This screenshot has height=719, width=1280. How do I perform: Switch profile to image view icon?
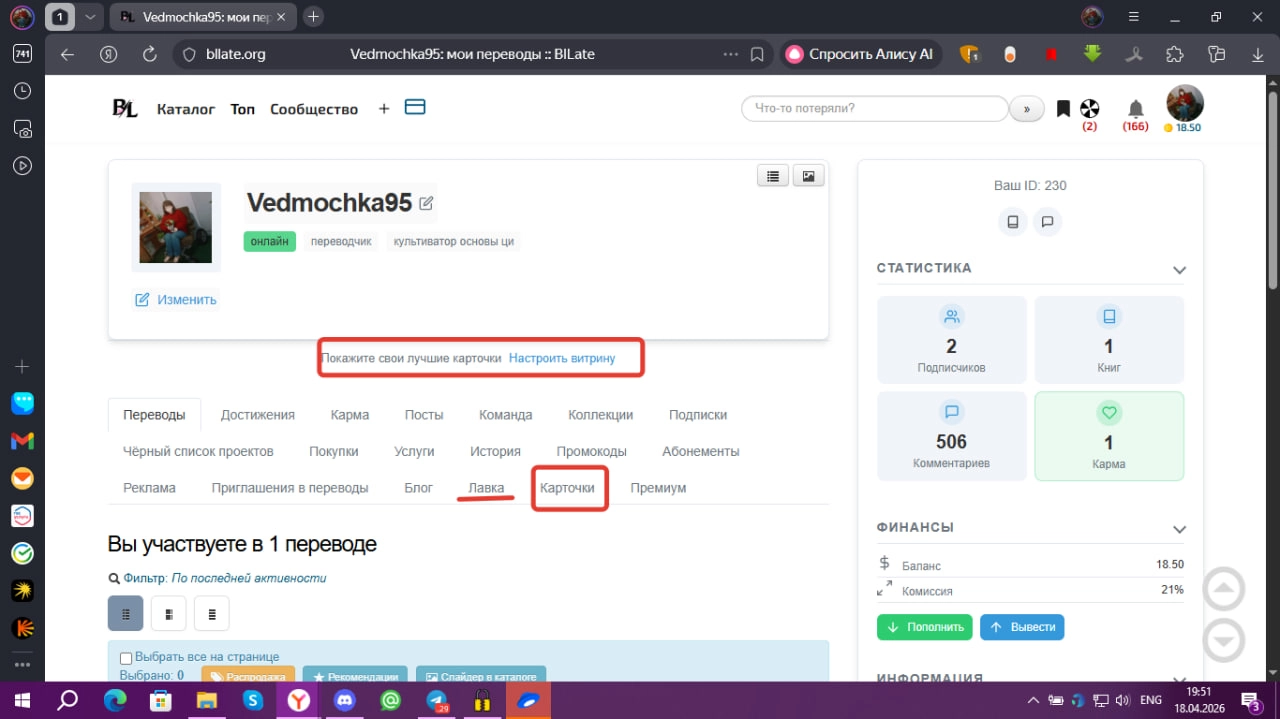pos(808,176)
